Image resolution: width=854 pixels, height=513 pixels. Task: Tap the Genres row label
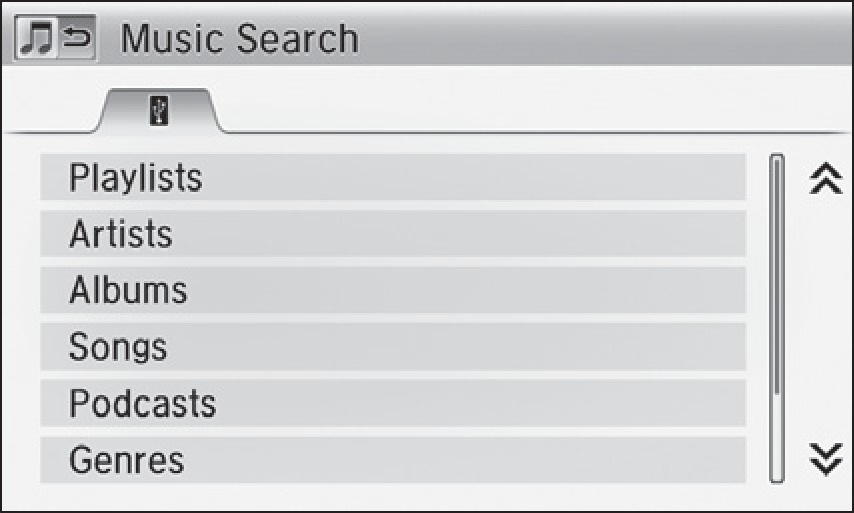click(x=126, y=460)
